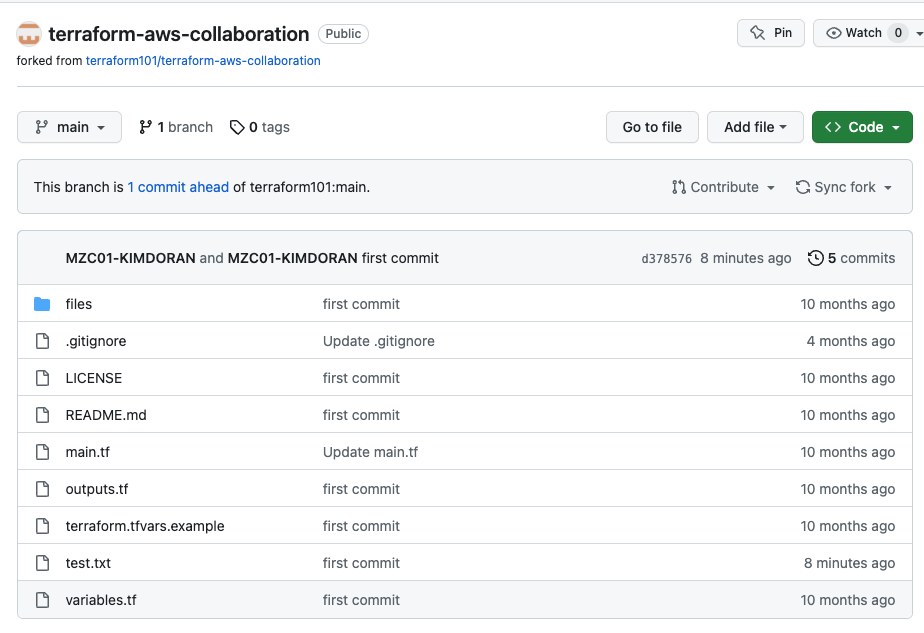Viewport: 924px width, 633px height.
Task: Open the Sync fork dropdown
Action: (x=844, y=187)
